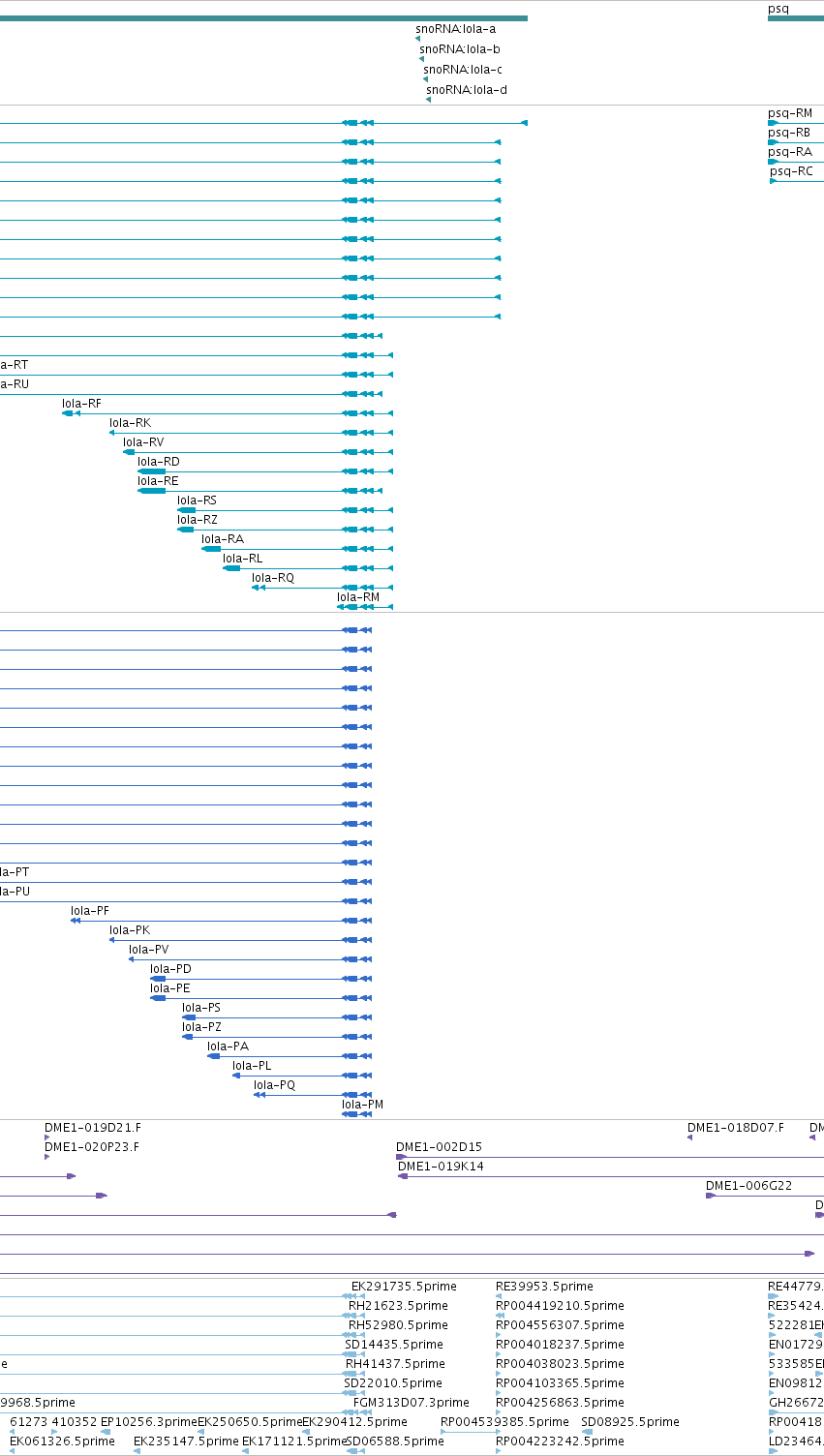The image size is (824, 1456).
Task: Select the lola-PF protein label
Action: click(x=90, y=911)
